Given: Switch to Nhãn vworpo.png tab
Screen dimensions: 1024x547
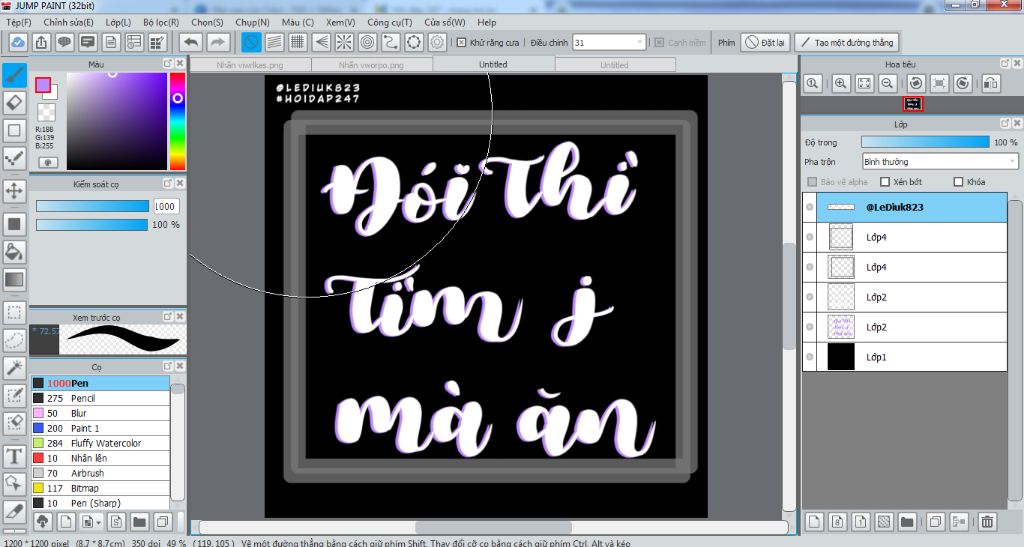Looking at the screenshot, I should pos(371,65).
